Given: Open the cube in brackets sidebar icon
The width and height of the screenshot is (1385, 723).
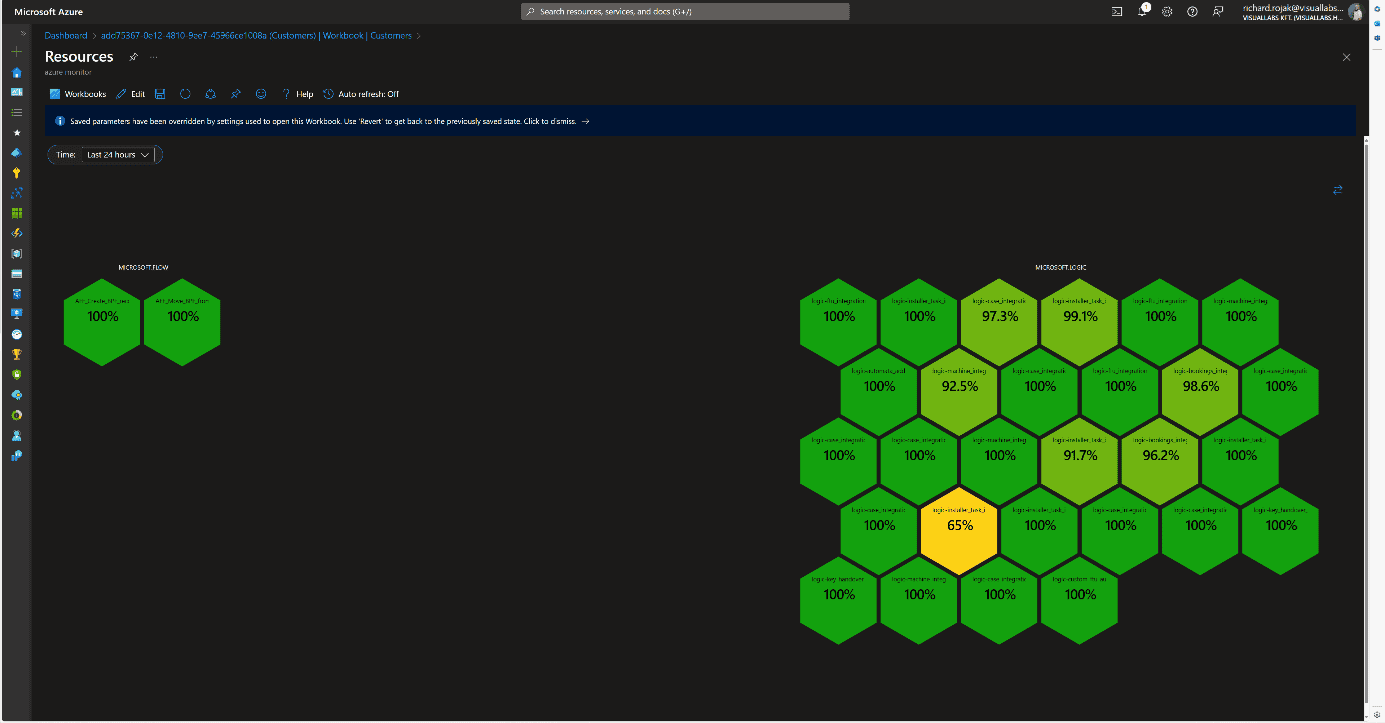Looking at the screenshot, I should pyautogui.click(x=16, y=253).
